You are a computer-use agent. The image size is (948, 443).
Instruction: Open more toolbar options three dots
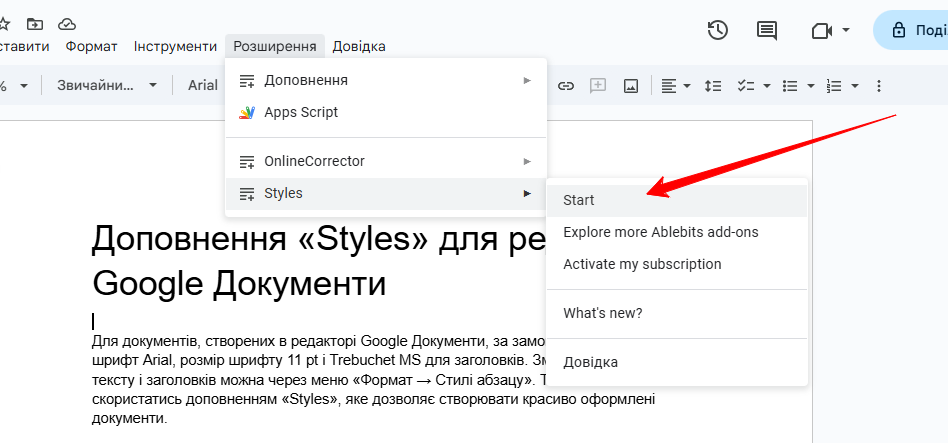click(x=878, y=86)
